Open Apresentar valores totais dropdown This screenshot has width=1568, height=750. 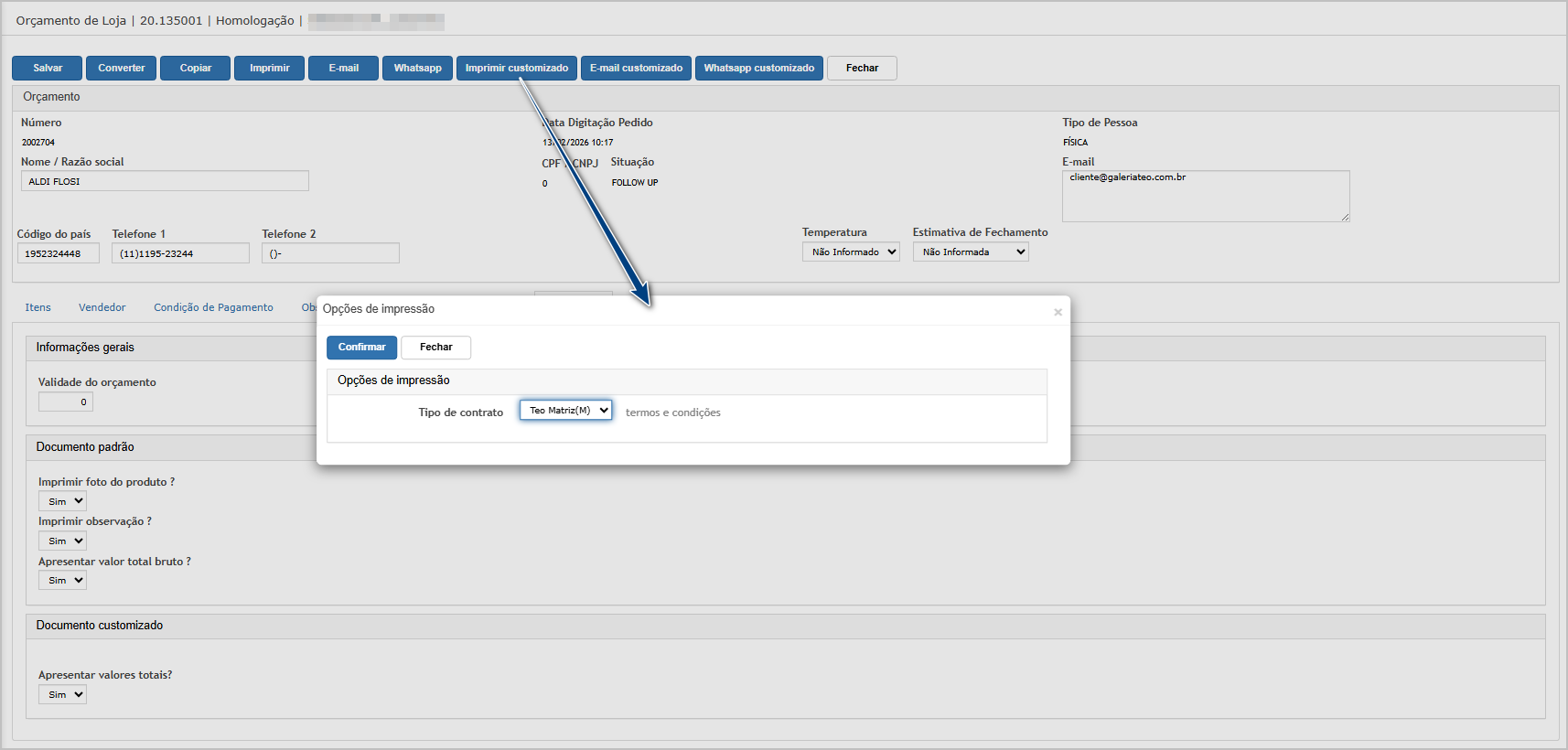click(62, 695)
